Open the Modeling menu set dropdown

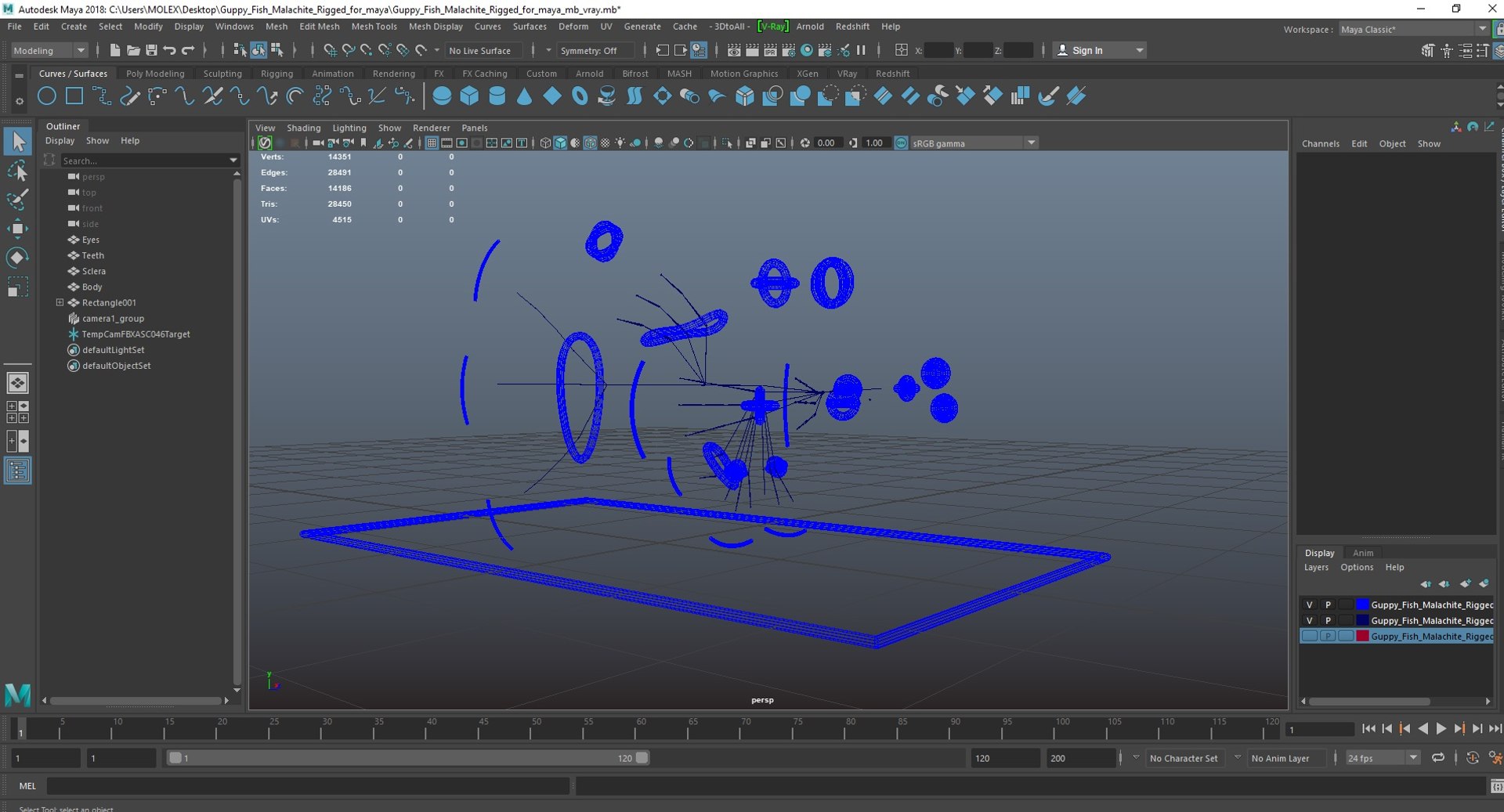tap(49, 50)
